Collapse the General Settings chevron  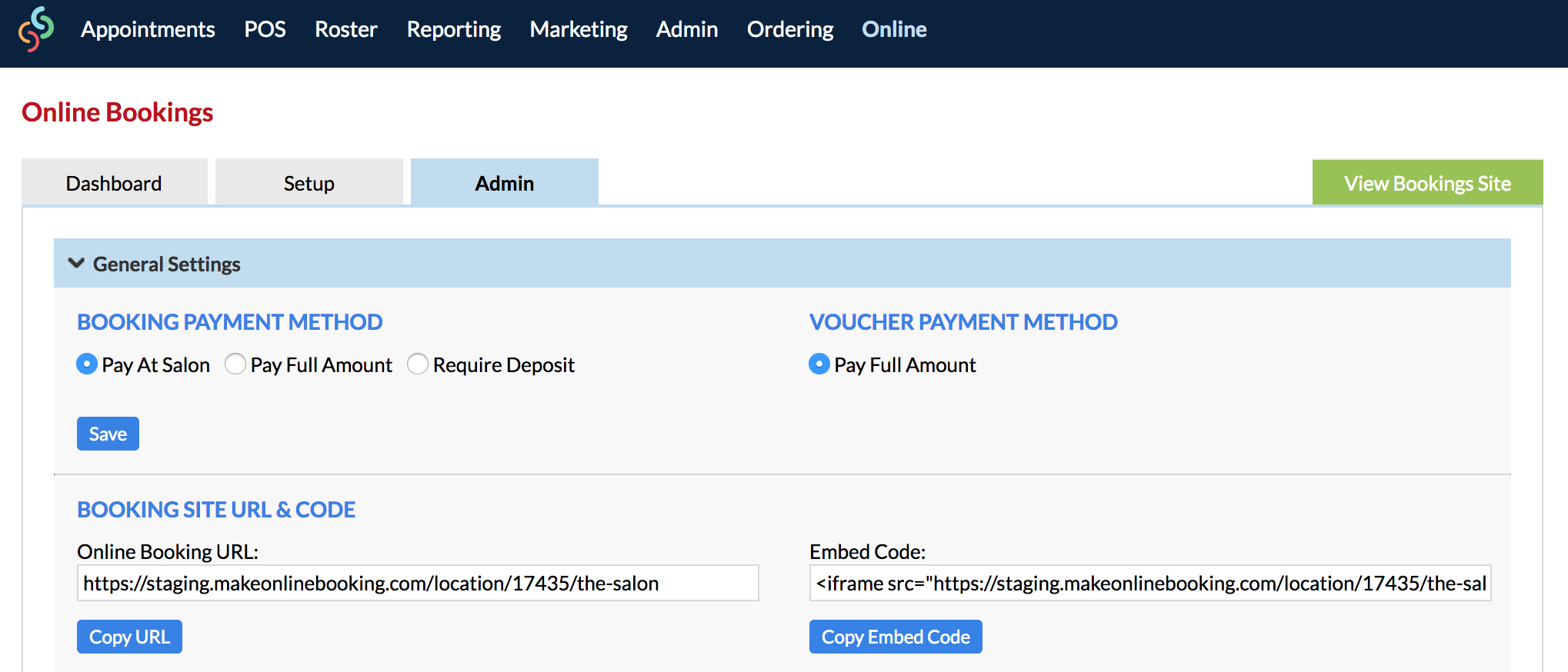click(x=76, y=263)
